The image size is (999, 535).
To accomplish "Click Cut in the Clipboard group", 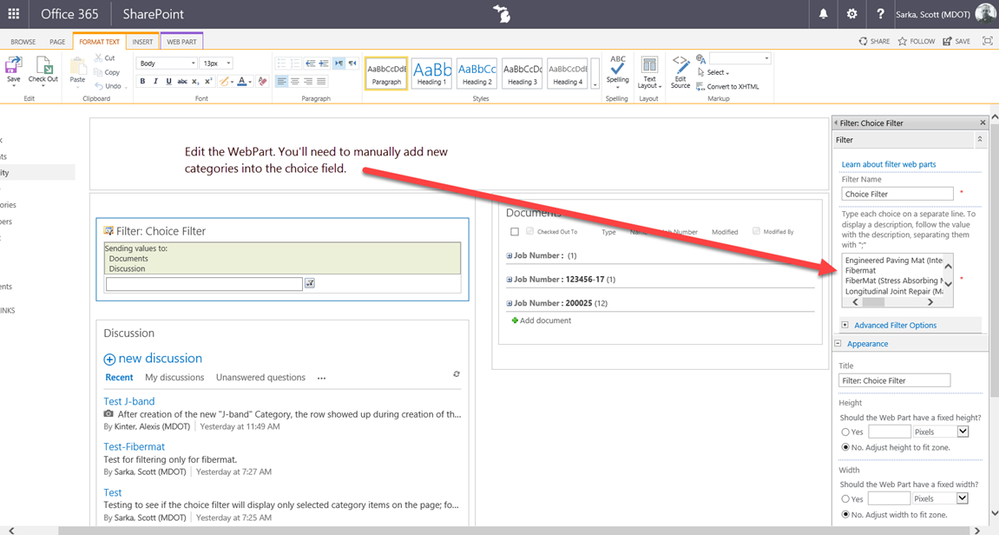I will pos(104,58).
